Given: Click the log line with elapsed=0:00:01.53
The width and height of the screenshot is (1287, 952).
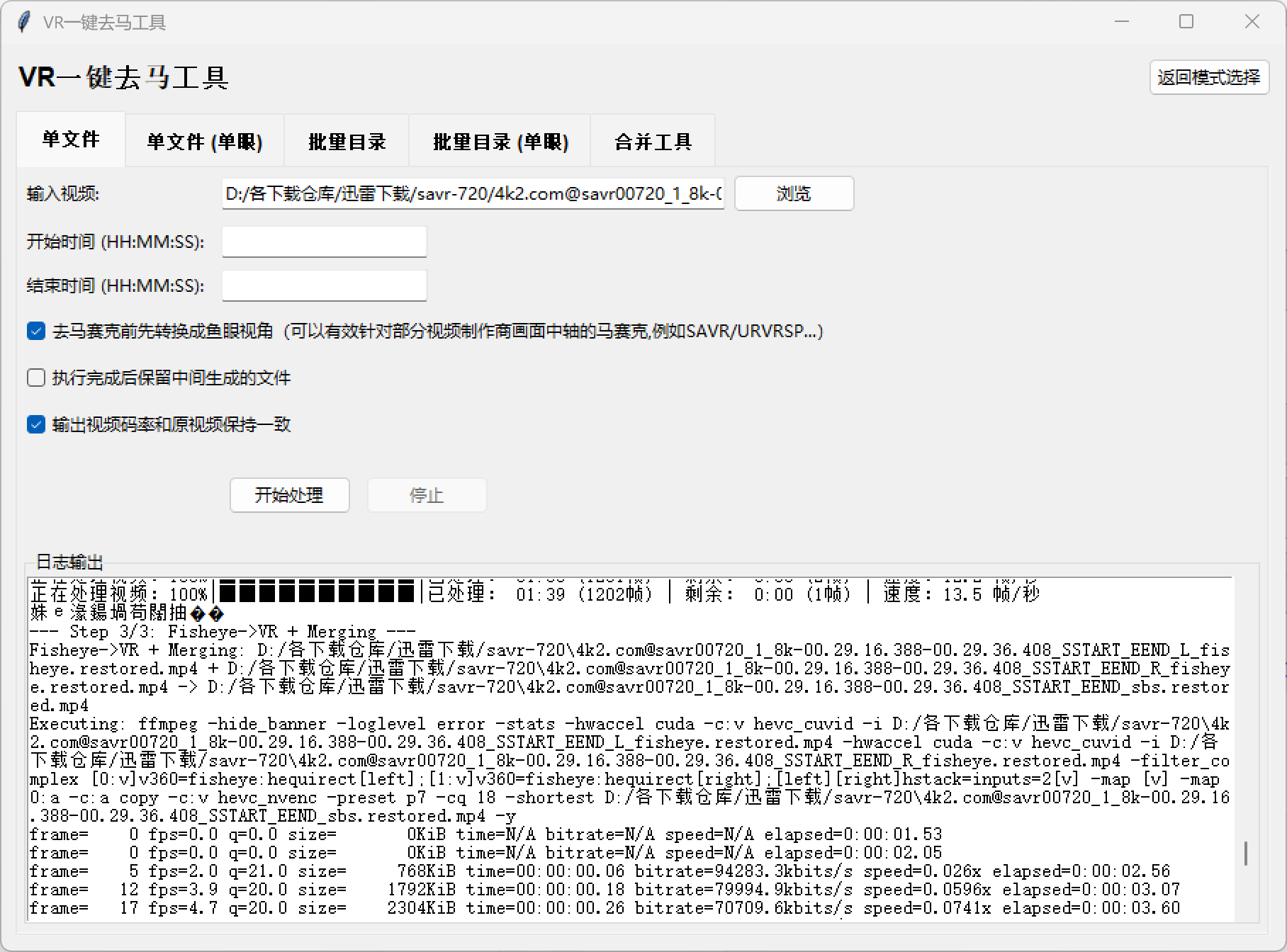Looking at the screenshot, I should (485, 834).
